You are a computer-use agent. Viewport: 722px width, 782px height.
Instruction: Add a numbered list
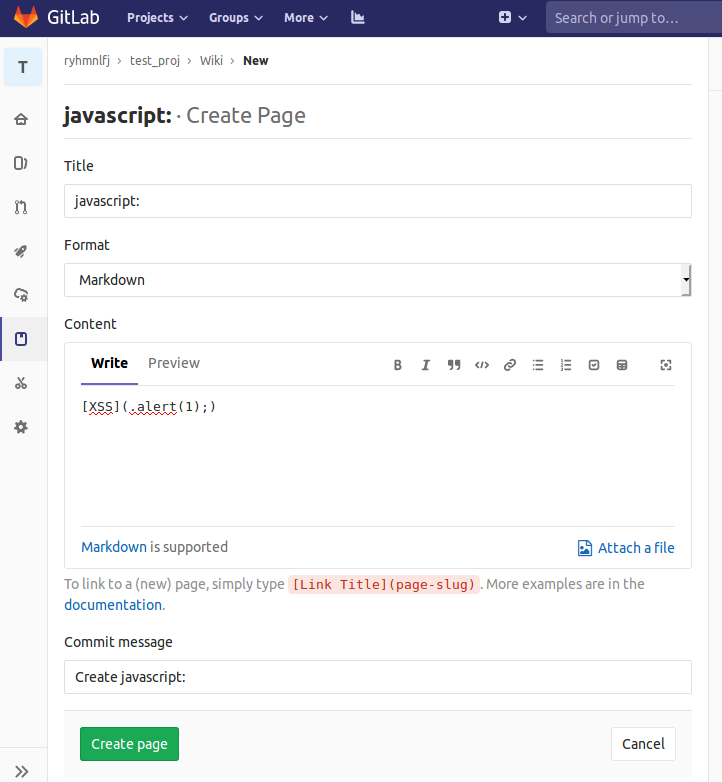click(566, 365)
